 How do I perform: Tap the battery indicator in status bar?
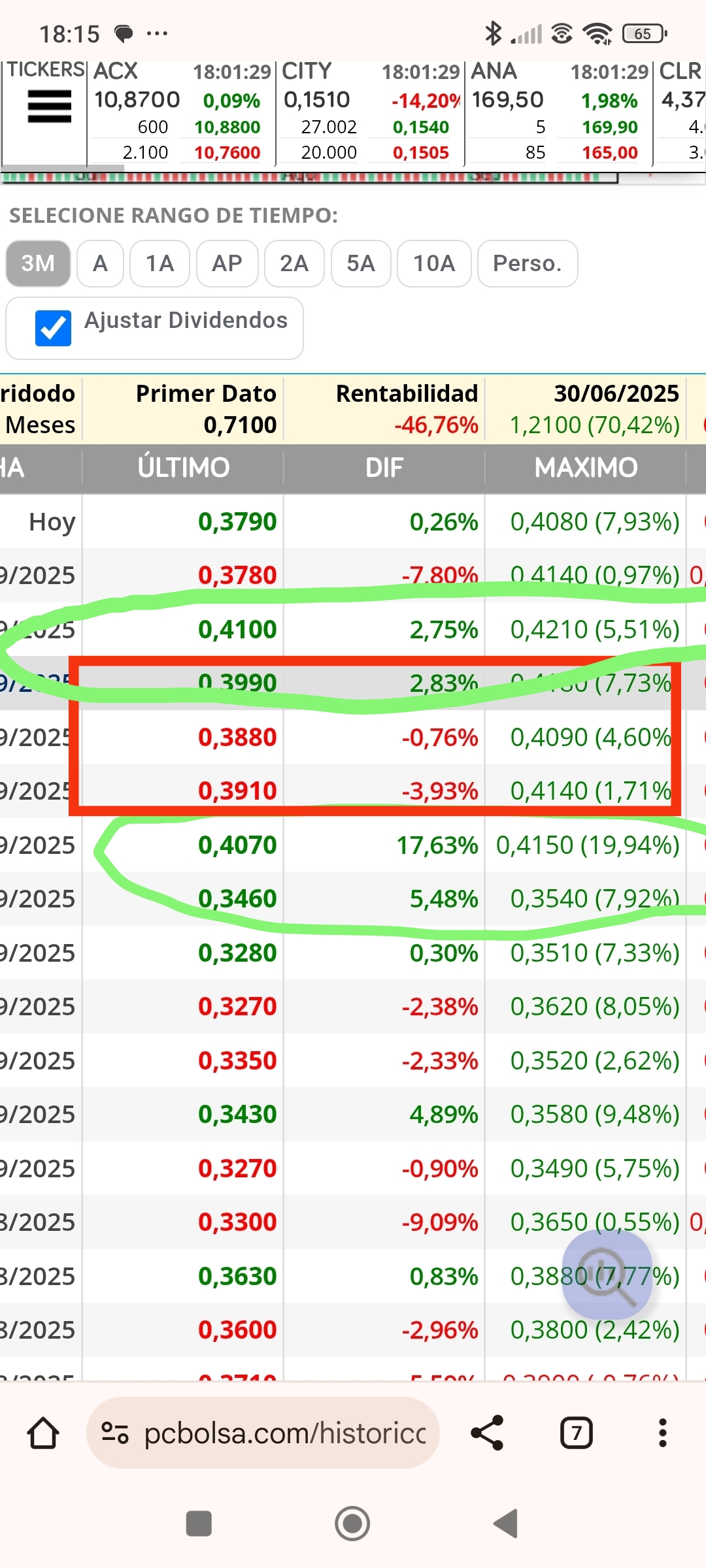pos(645,33)
